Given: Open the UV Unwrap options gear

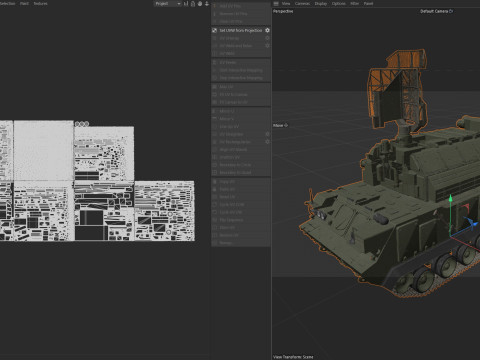Looking at the screenshot, I should (267, 38).
